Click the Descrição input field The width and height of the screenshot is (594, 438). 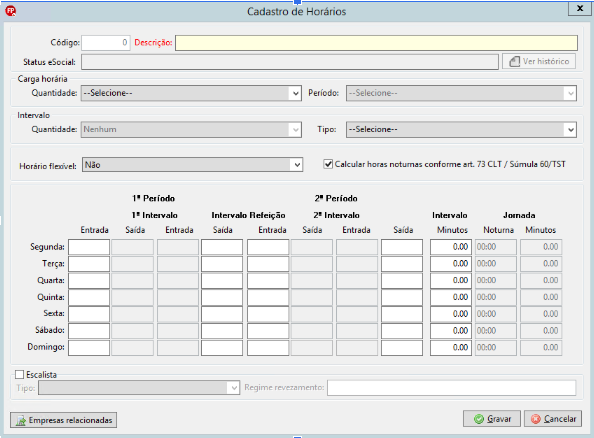coord(376,43)
